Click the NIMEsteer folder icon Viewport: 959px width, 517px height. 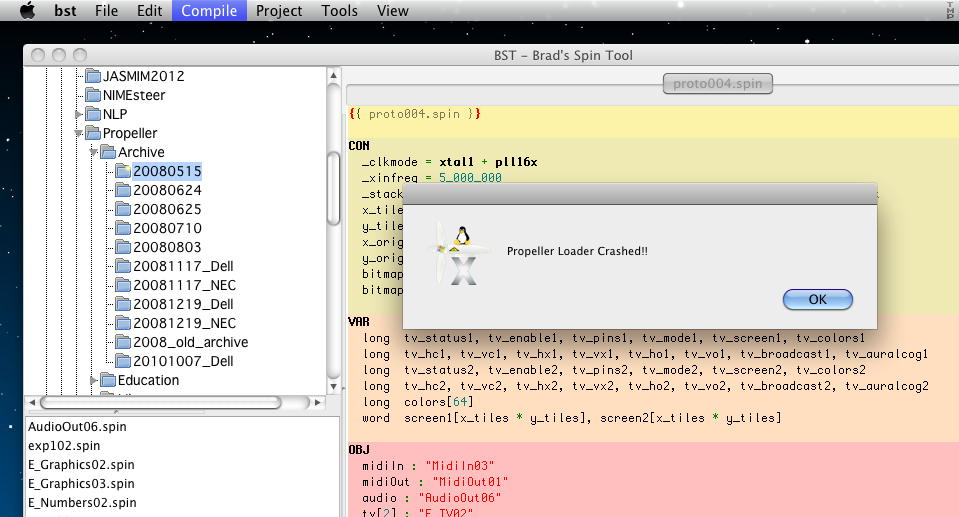93,95
